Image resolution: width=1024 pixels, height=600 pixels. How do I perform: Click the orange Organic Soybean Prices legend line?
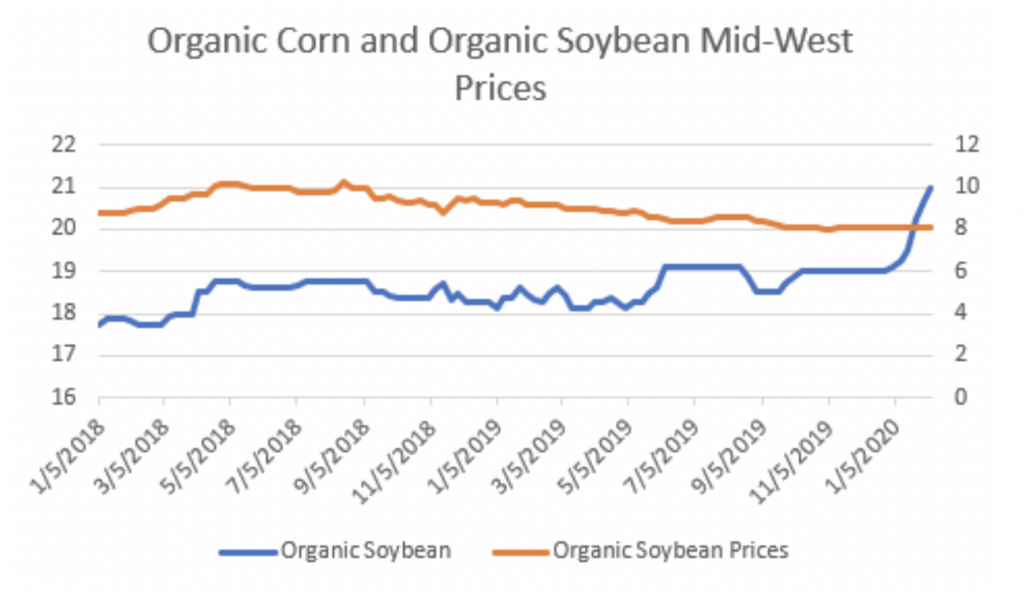point(519,550)
